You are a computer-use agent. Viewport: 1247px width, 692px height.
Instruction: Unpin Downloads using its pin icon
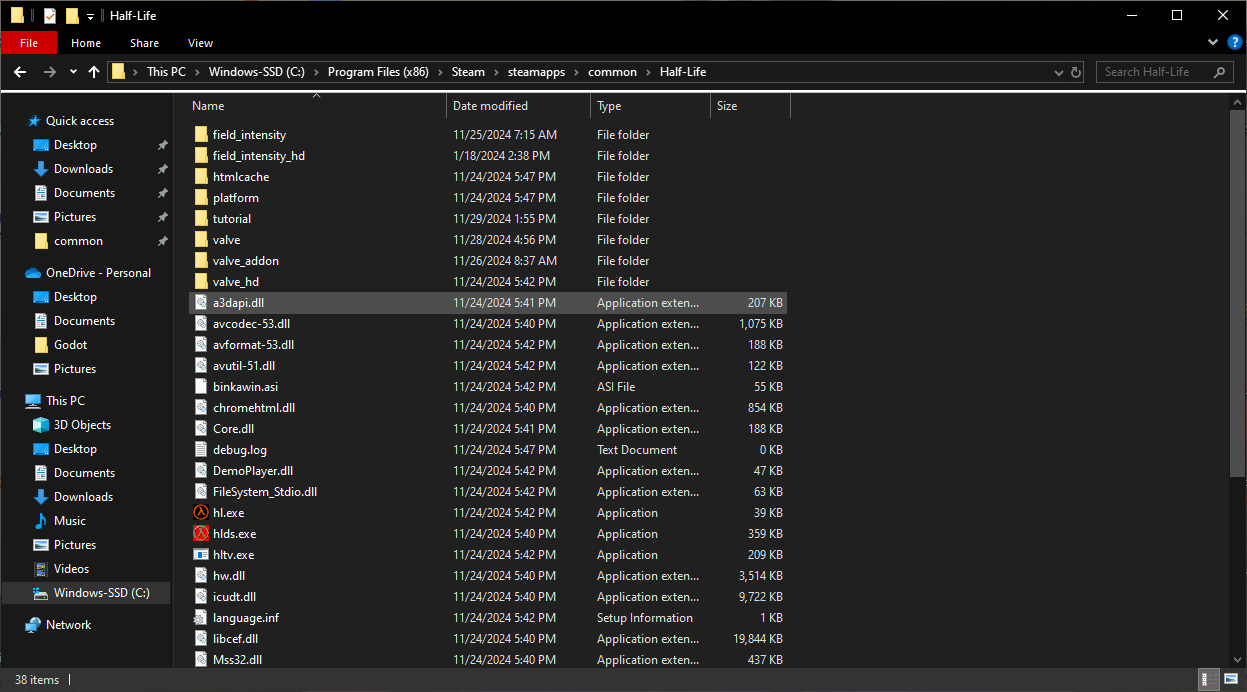(162, 169)
